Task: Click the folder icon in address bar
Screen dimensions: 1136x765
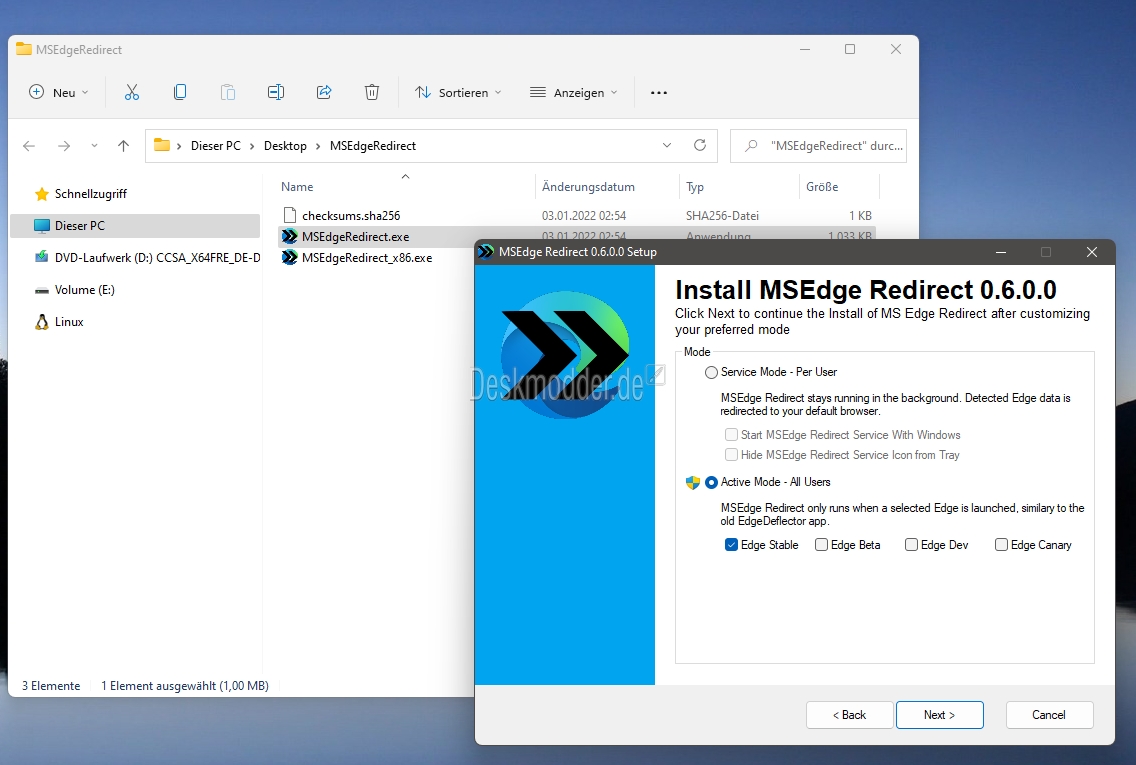Action: point(162,145)
